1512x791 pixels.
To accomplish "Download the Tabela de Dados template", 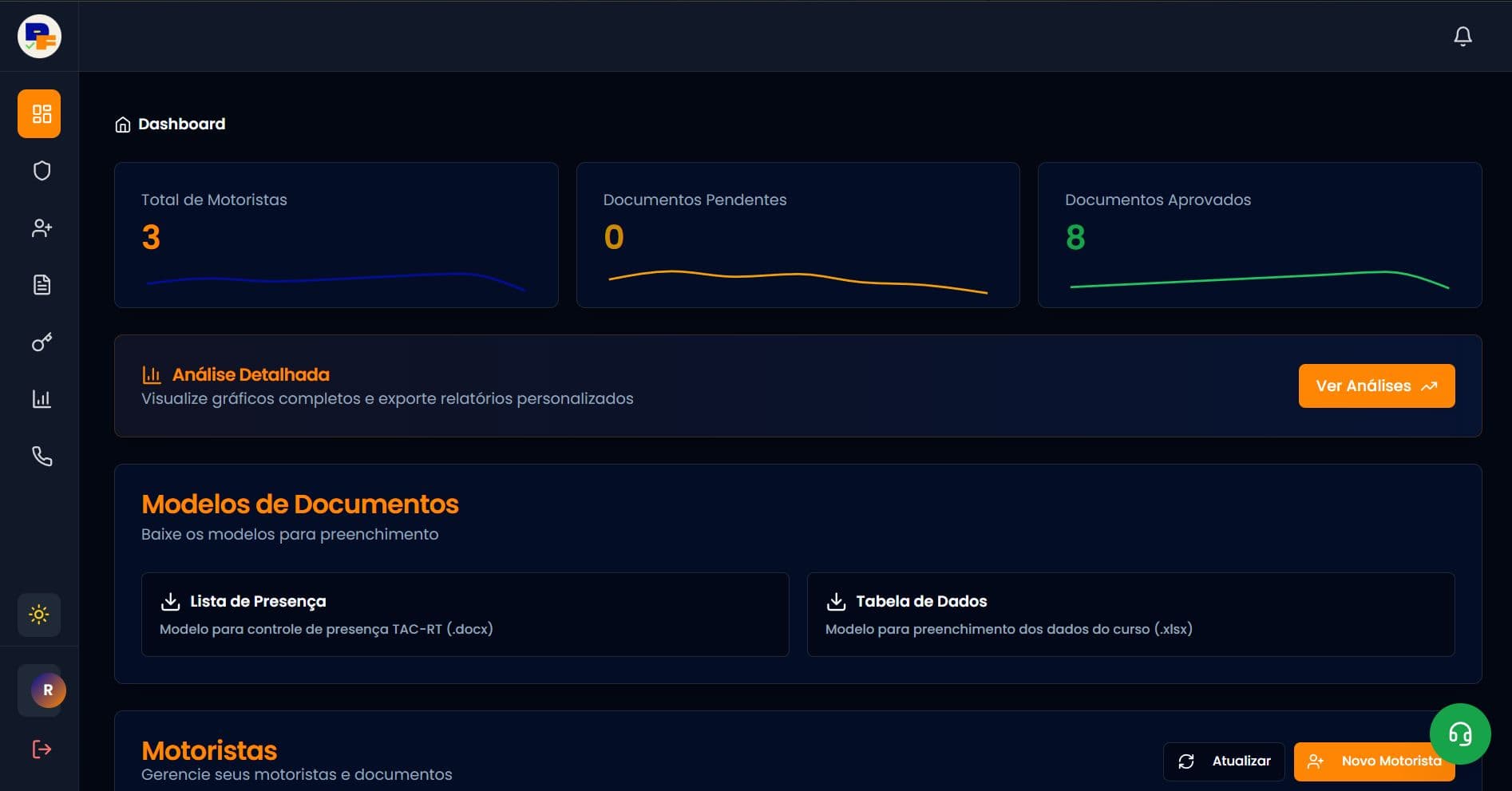I will click(x=1130, y=615).
